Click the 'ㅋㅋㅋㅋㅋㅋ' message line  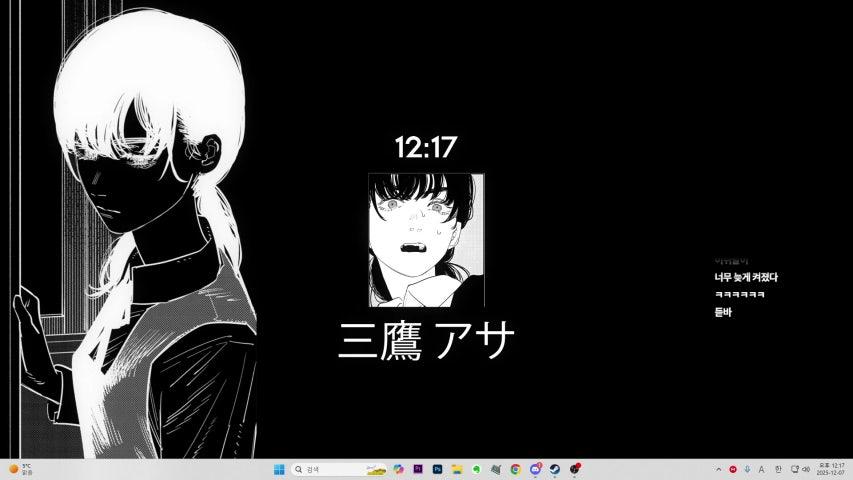(739, 294)
